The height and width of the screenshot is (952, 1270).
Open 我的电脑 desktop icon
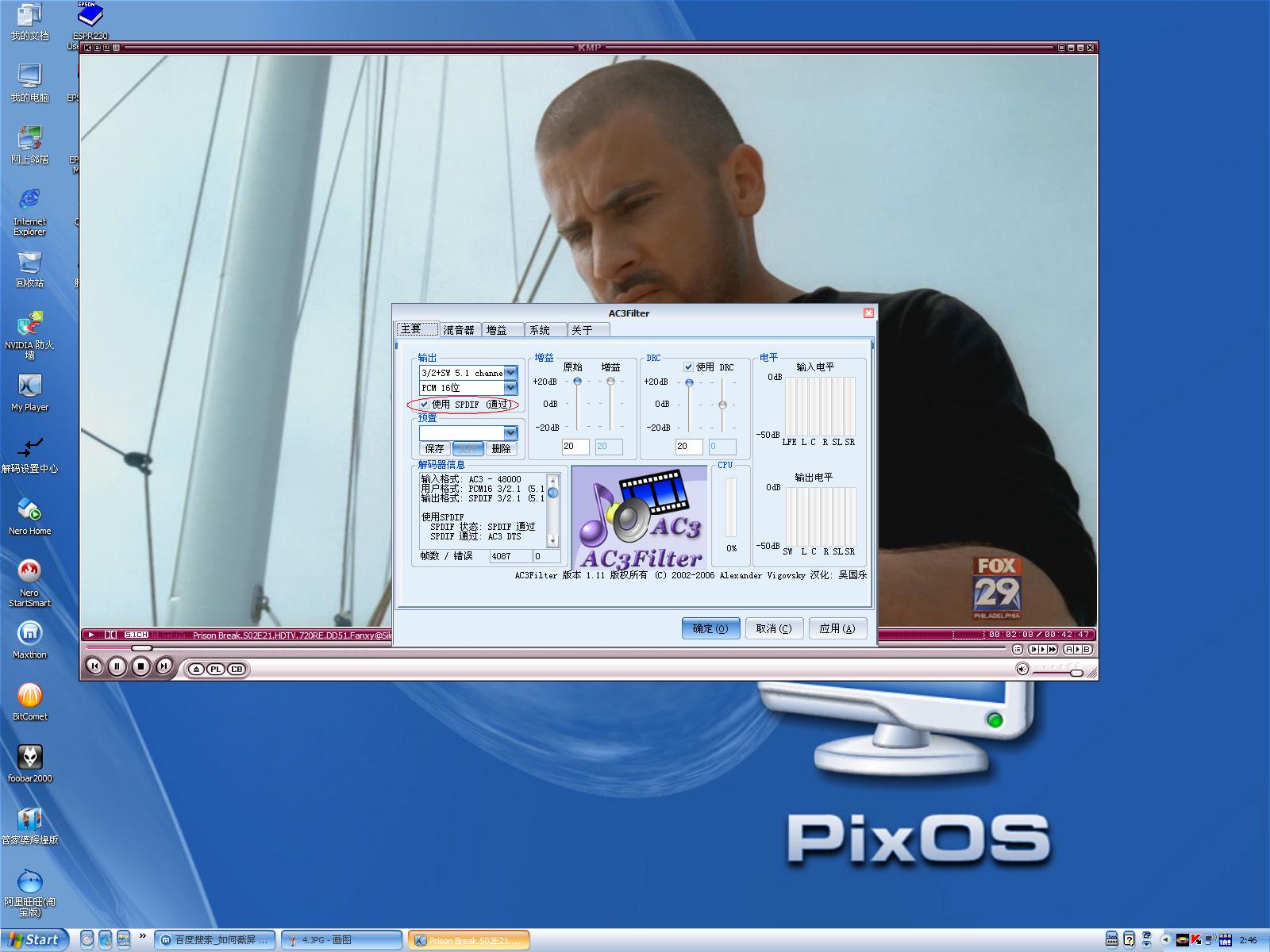click(29, 83)
